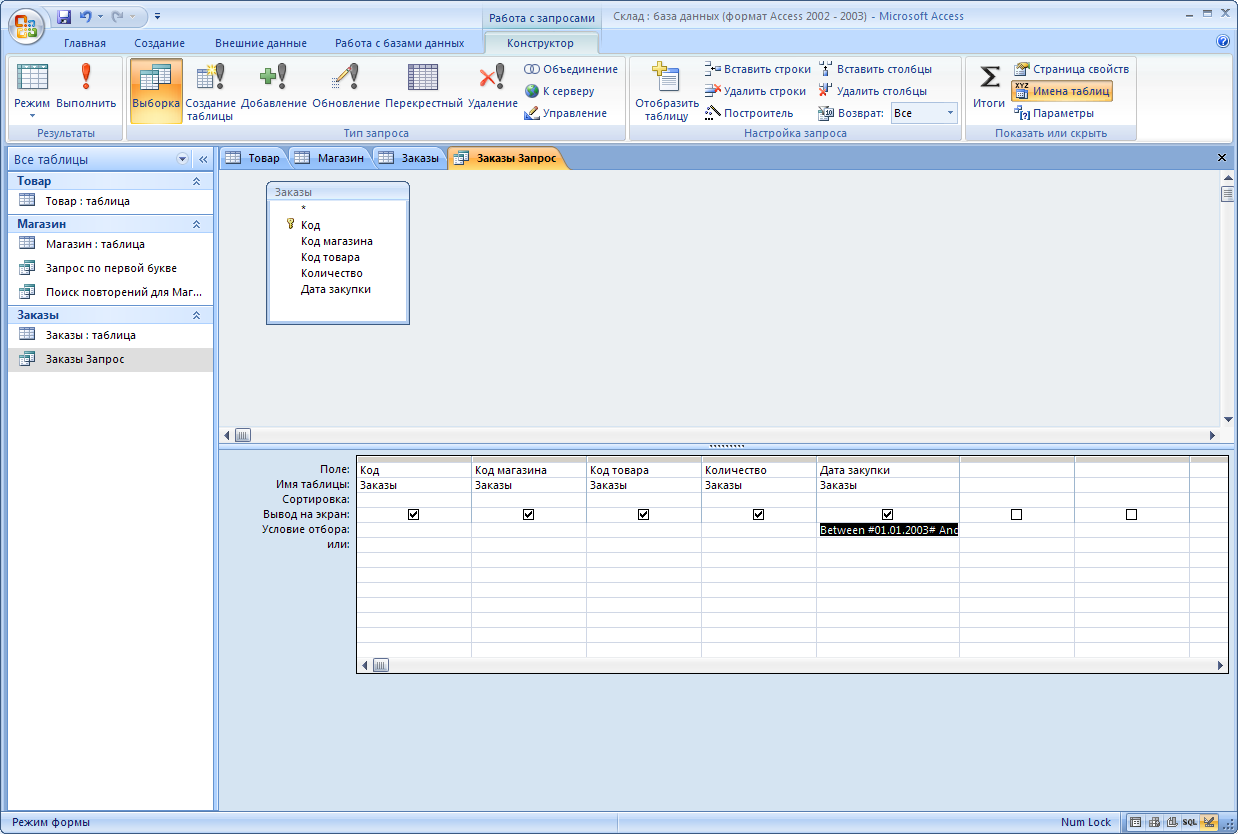Uncheck Вывод на экран for Дата закупки
Screen dimensions: 1238x834
[888, 514]
